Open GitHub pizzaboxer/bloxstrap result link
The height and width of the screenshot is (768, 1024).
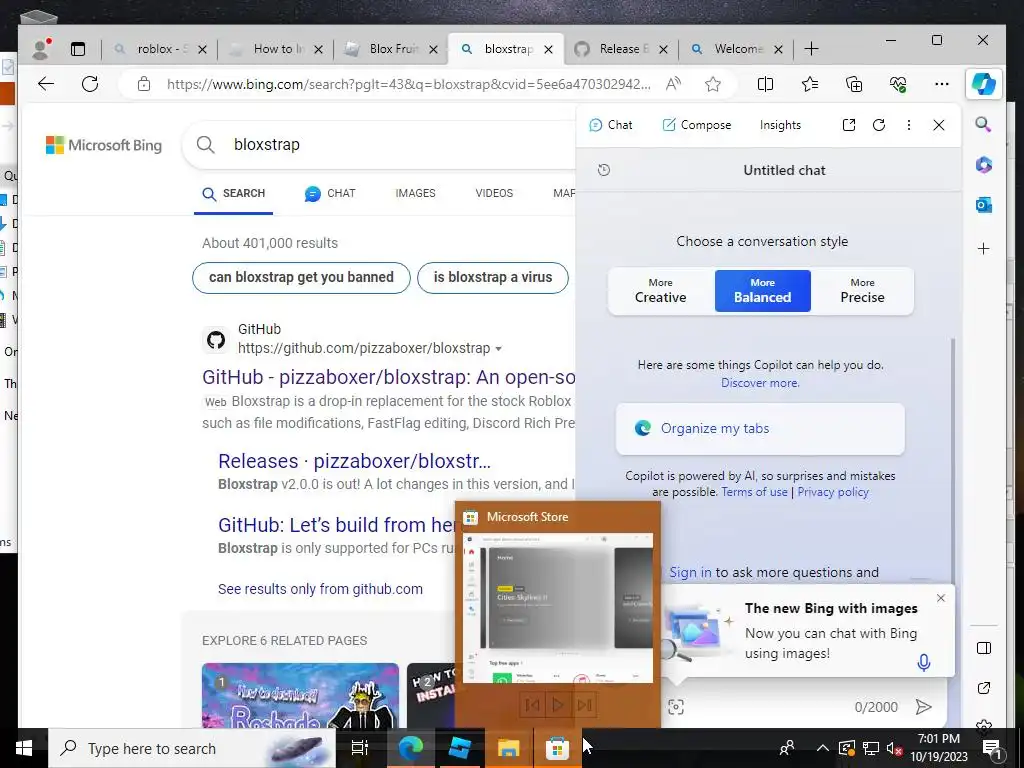389,377
